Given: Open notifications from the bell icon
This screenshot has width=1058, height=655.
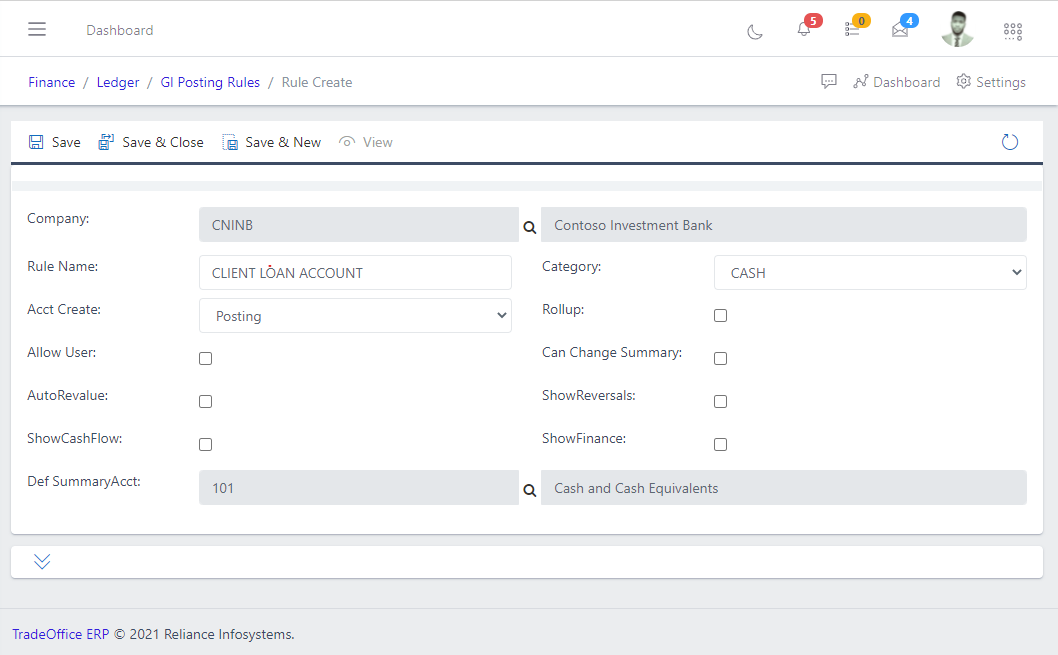Looking at the screenshot, I should click(x=803, y=31).
